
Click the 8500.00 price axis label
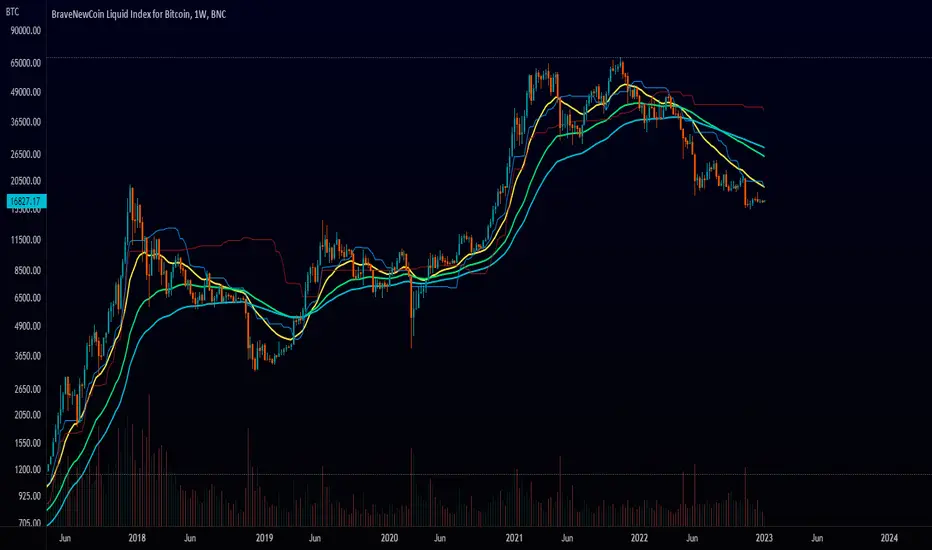[x=27, y=270]
